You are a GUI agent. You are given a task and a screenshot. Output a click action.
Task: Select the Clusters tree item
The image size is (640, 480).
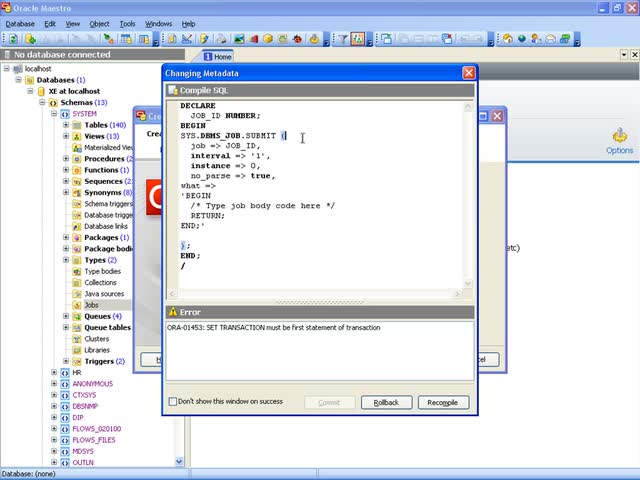coord(96,339)
